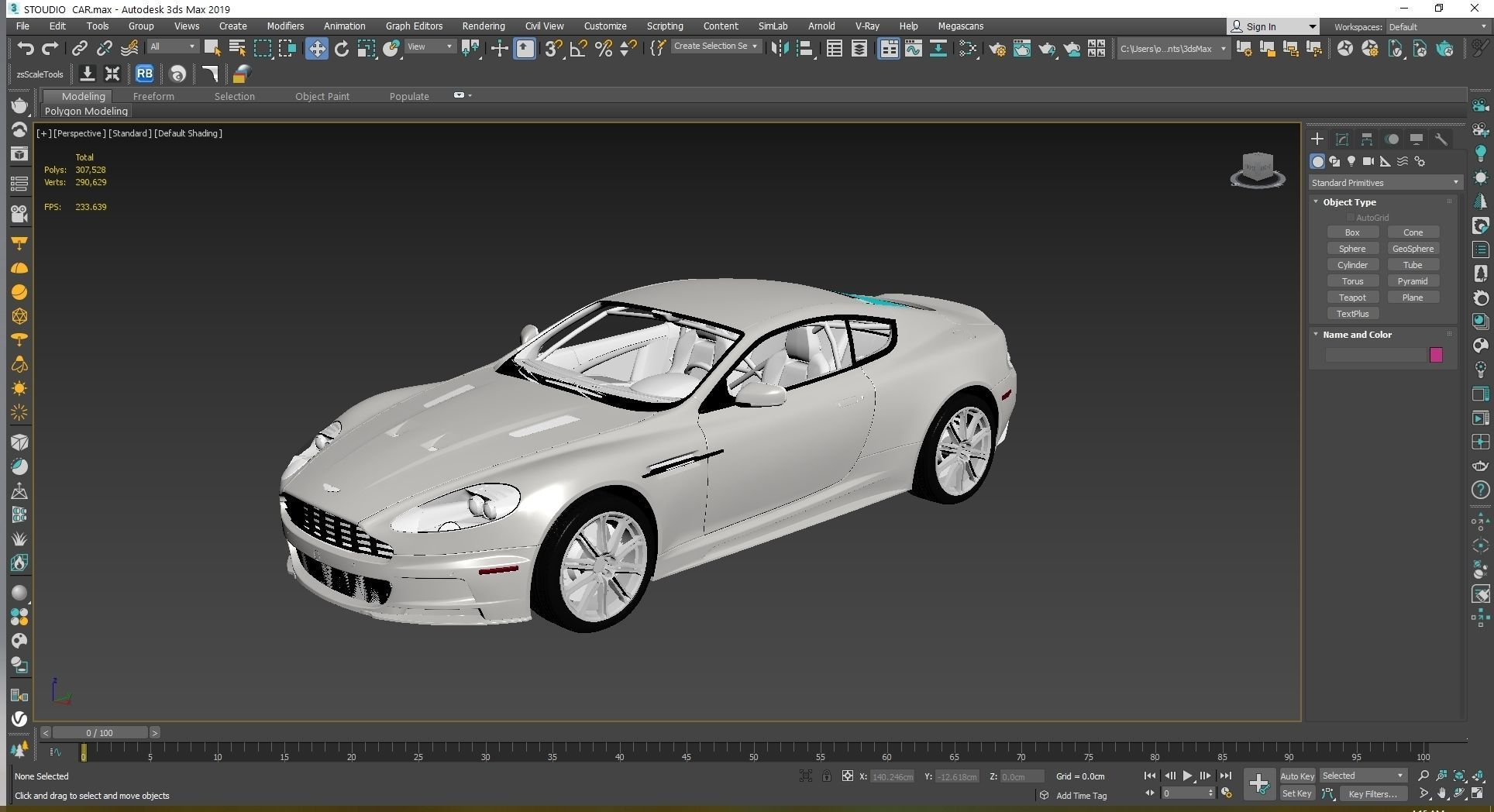The image size is (1494, 812).
Task: Select the Lights category in Create panel
Action: (x=1351, y=161)
